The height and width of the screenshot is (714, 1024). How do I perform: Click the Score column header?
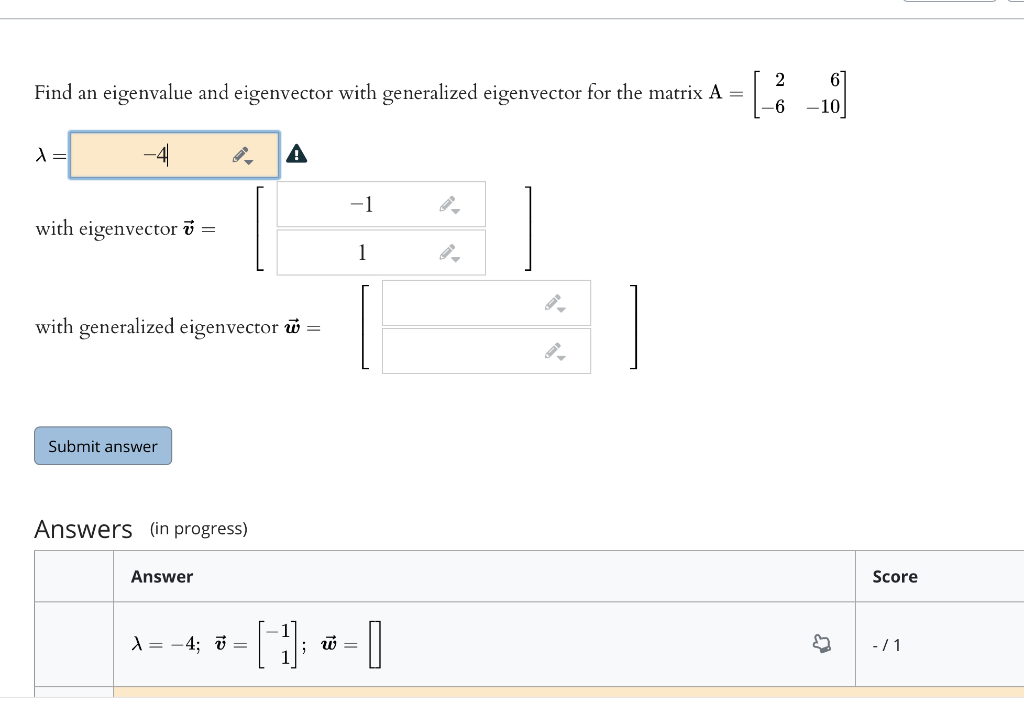[x=894, y=577]
